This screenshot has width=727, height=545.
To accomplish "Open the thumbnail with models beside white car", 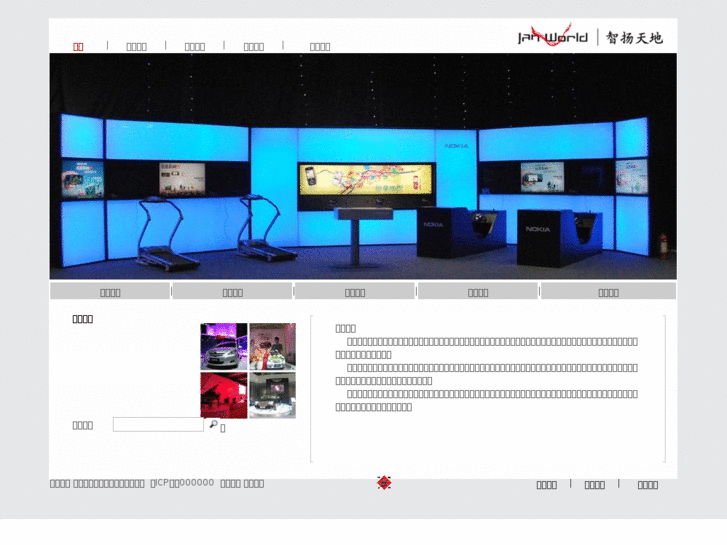I will click(x=273, y=346).
